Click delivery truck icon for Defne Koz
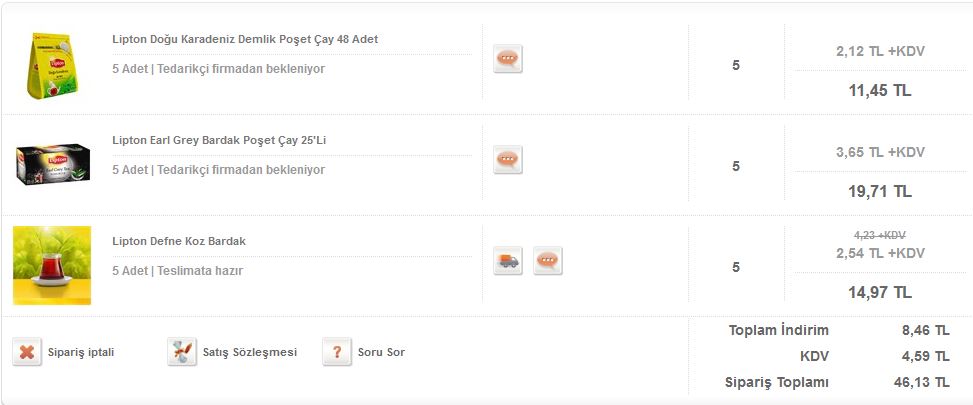This screenshot has height=405, width=973. pyautogui.click(x=508, y=260)
